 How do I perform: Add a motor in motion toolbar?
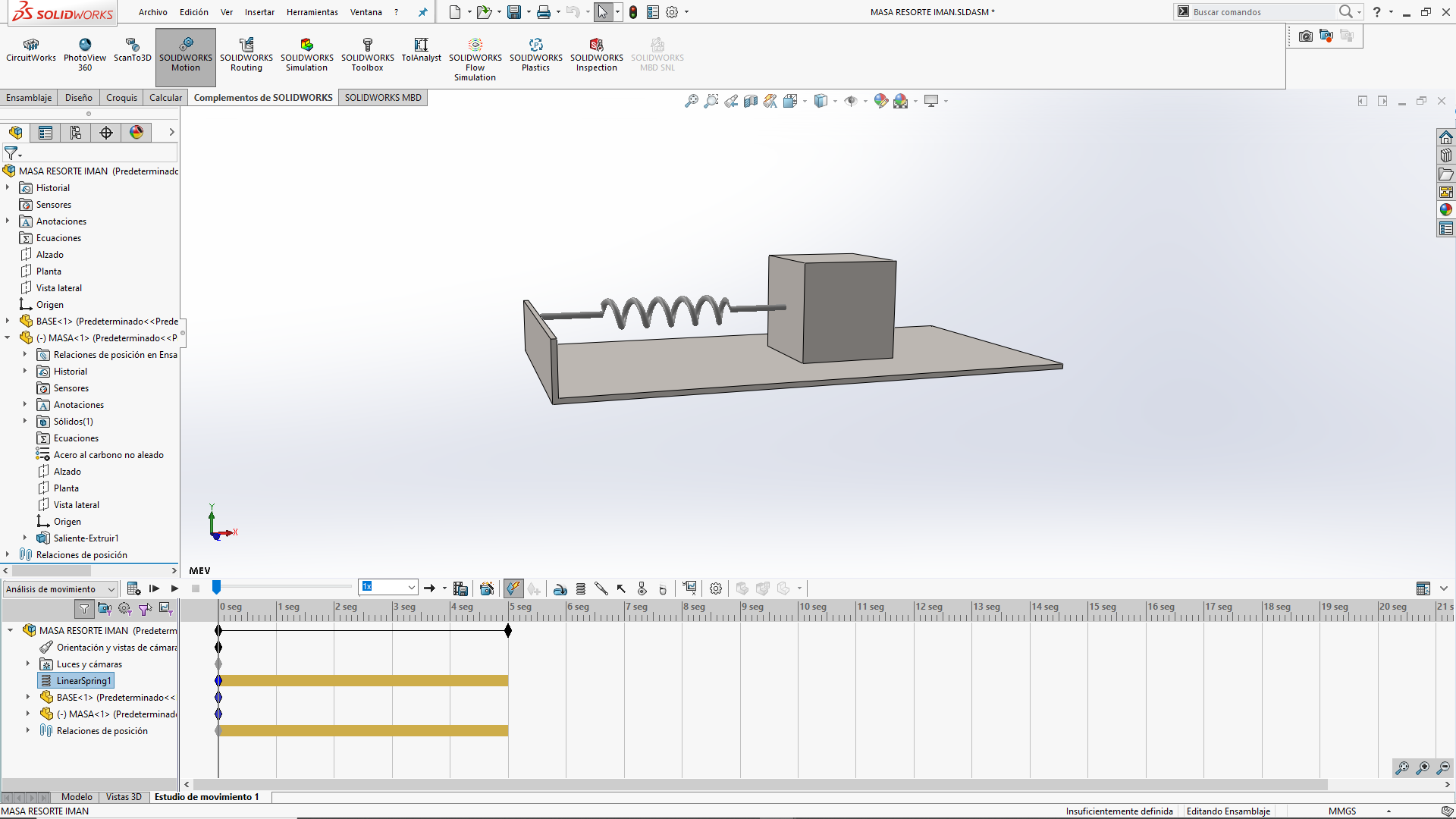[x=560, y=588]
